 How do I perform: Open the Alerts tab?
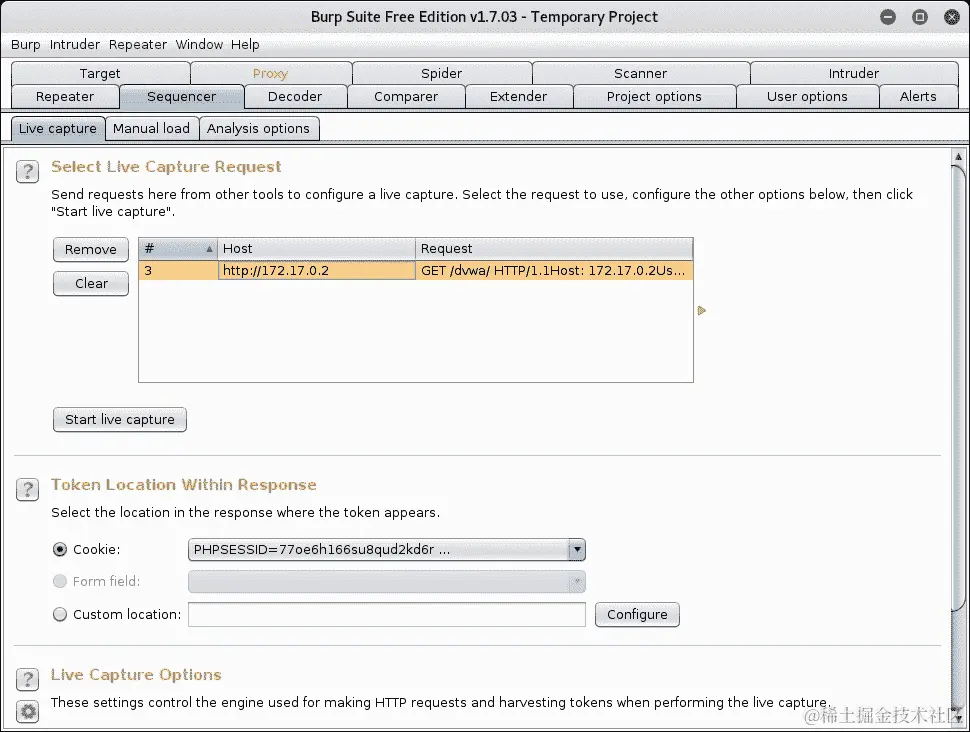pyautogui.click(x=918, y=97)
